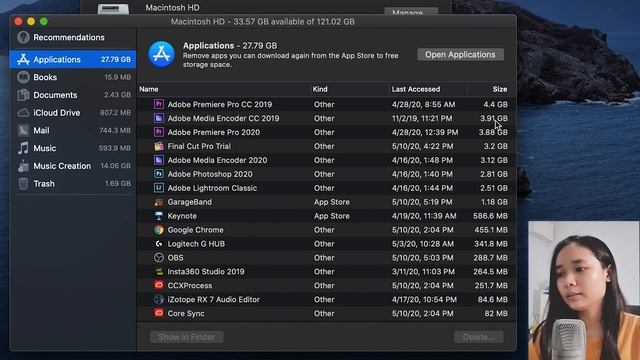Click 341.8 MB size of Logitech G HUB

point(491,244)
